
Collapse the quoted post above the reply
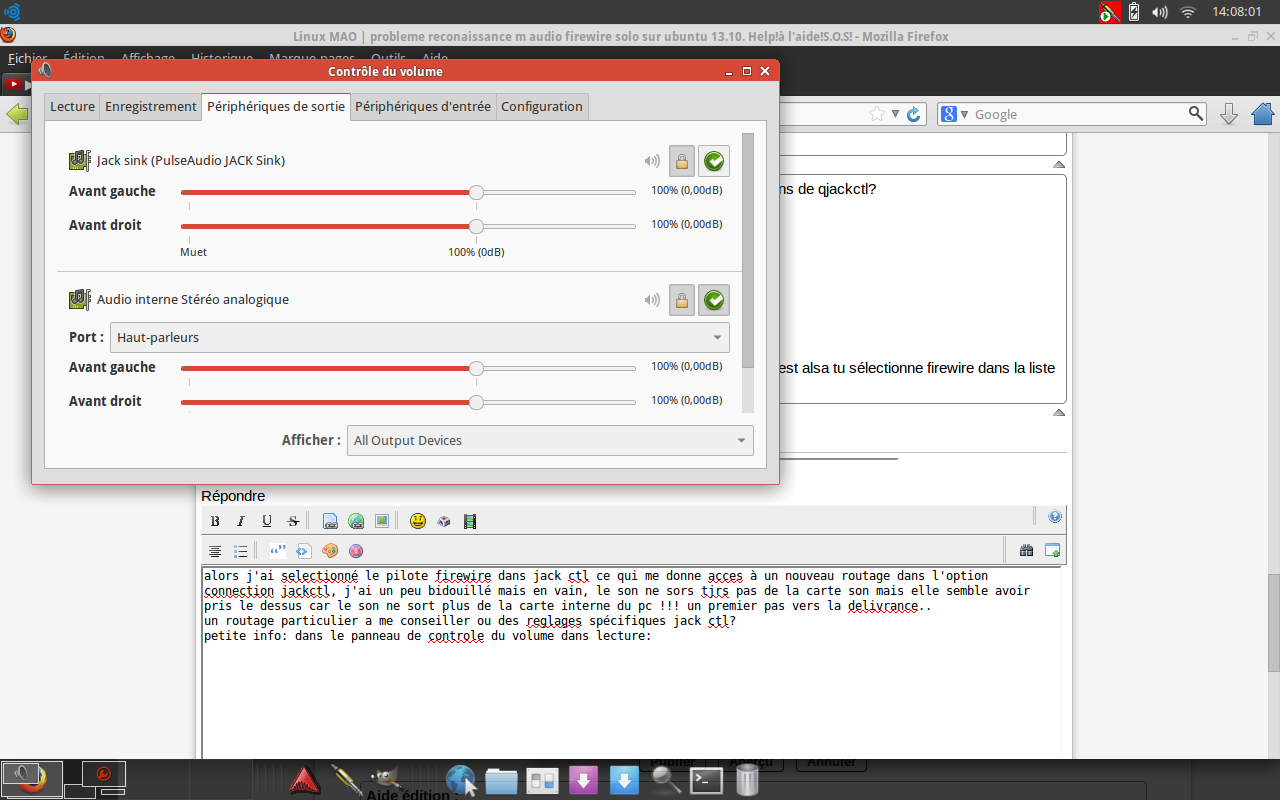pos(1059,412)
